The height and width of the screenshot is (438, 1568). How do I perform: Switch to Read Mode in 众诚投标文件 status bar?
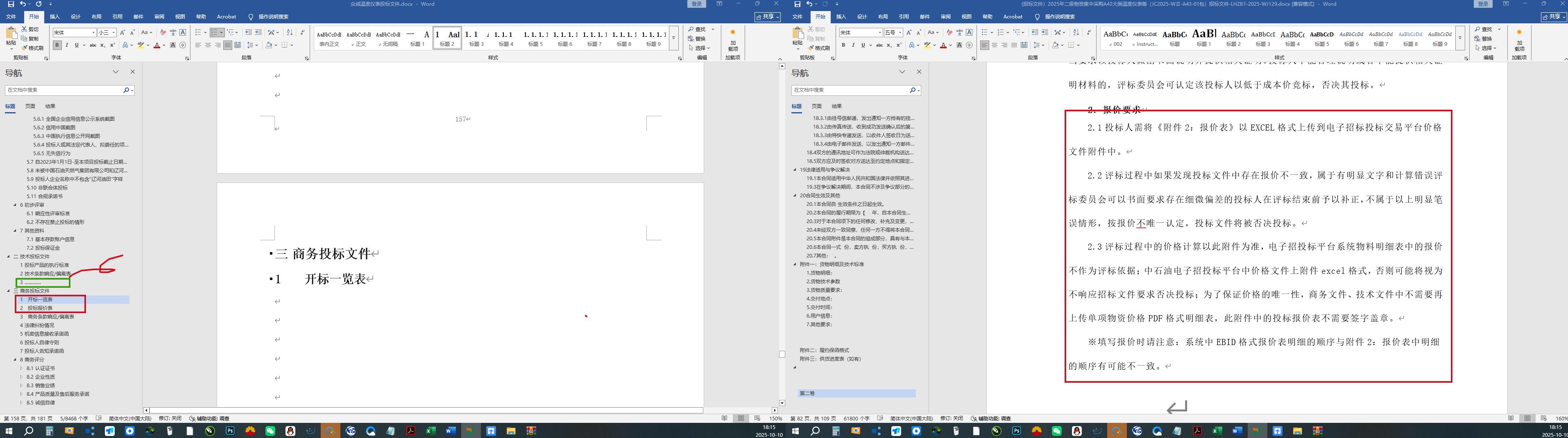click(x=724, y=418)
